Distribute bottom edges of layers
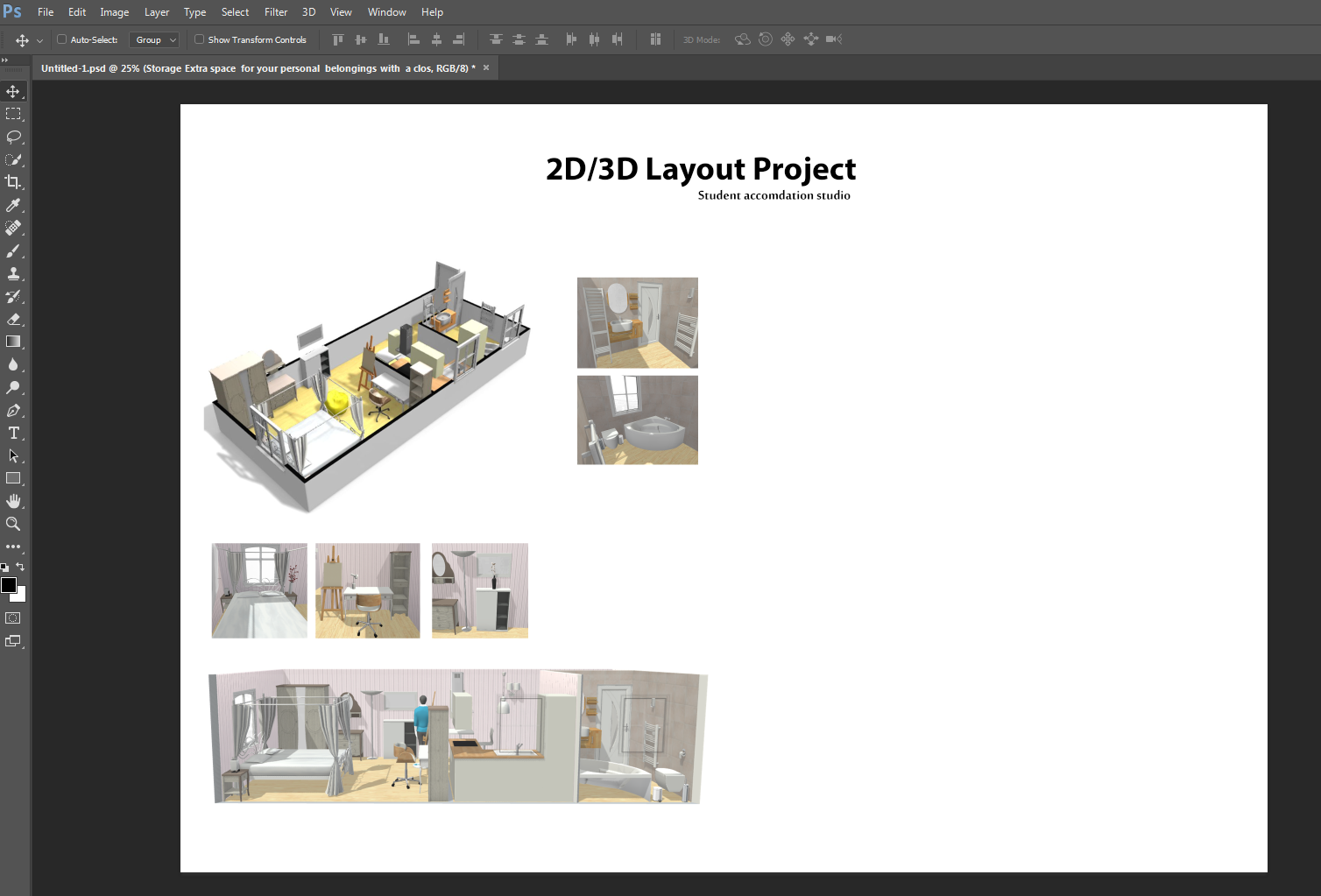 pos(541,39)
